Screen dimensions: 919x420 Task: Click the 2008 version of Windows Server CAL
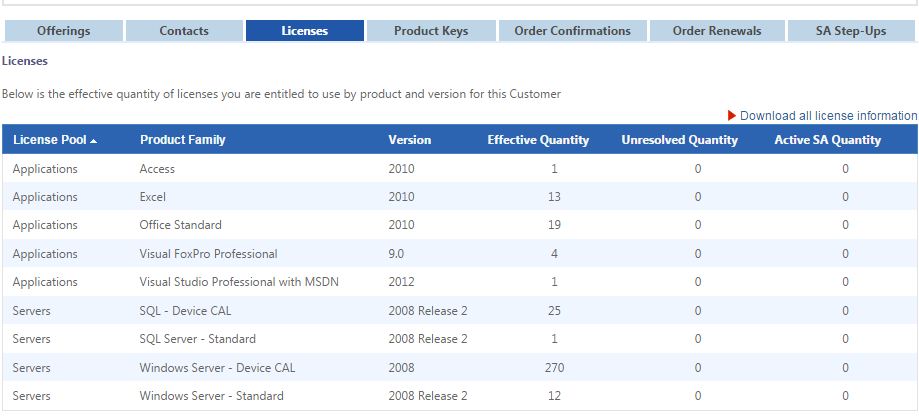[401, 368]
